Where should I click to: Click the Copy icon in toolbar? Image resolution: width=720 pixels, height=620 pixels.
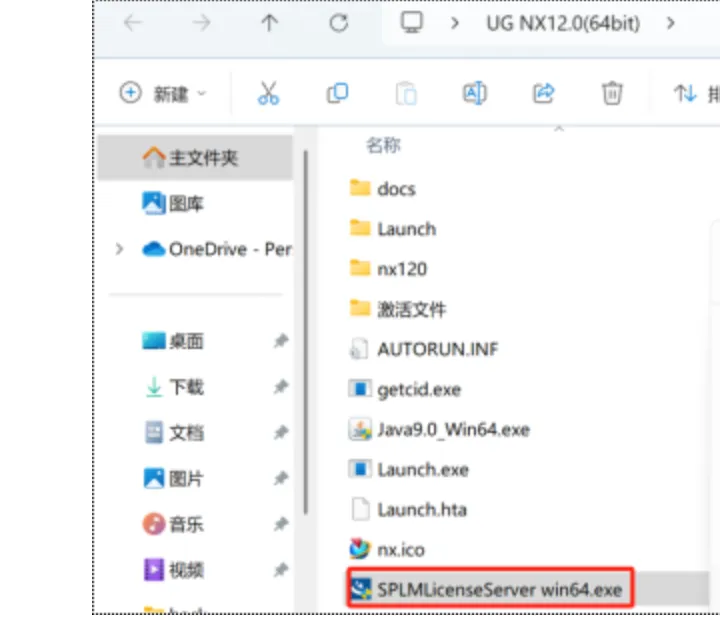coord(337,93)
